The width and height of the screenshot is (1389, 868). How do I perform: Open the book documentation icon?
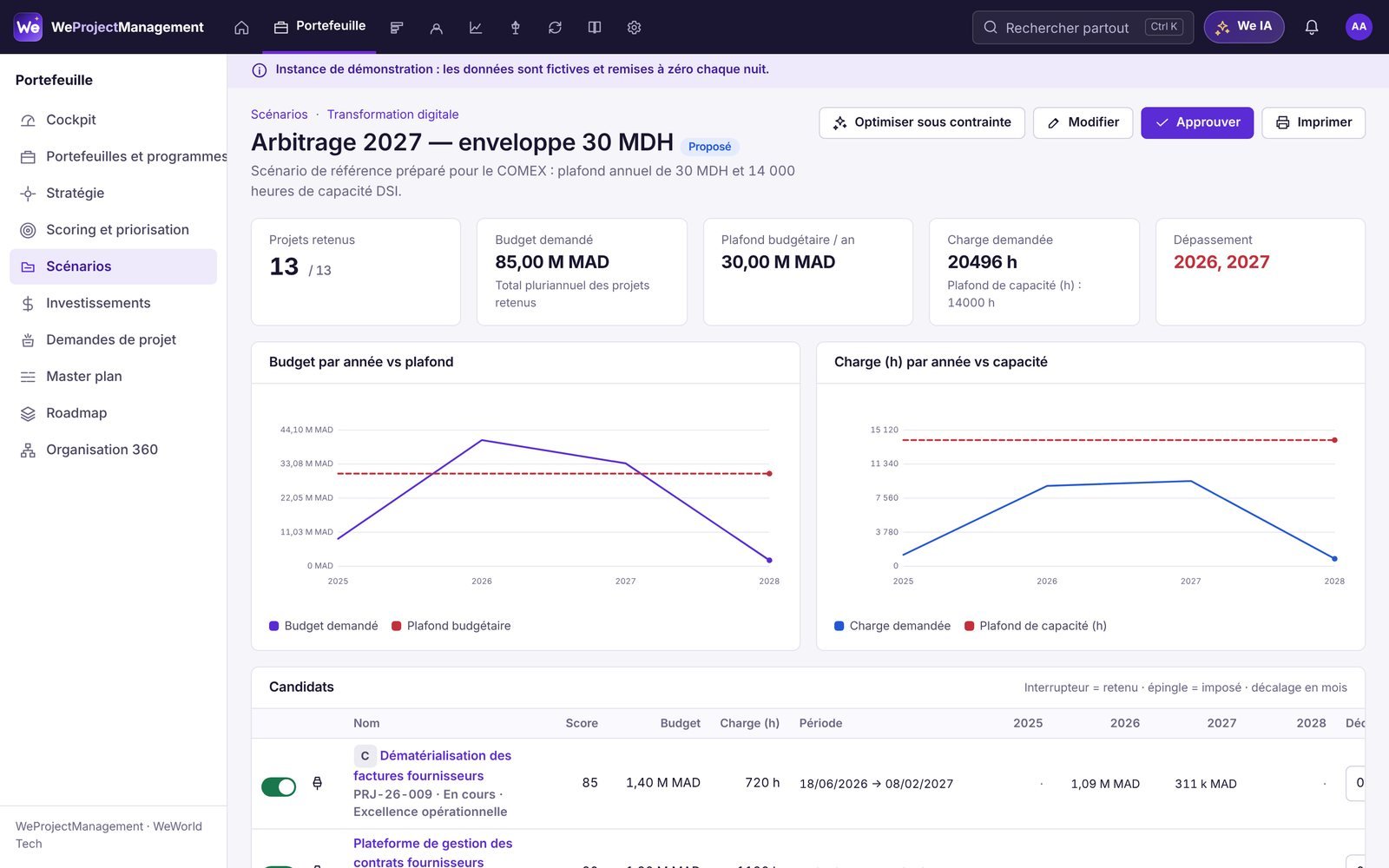point(595,28)
